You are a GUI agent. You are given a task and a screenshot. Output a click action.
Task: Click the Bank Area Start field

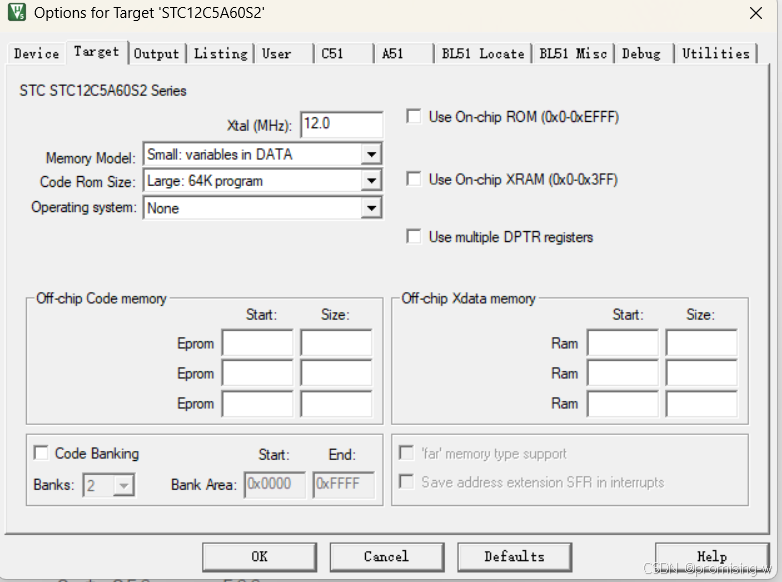[275, 484]
